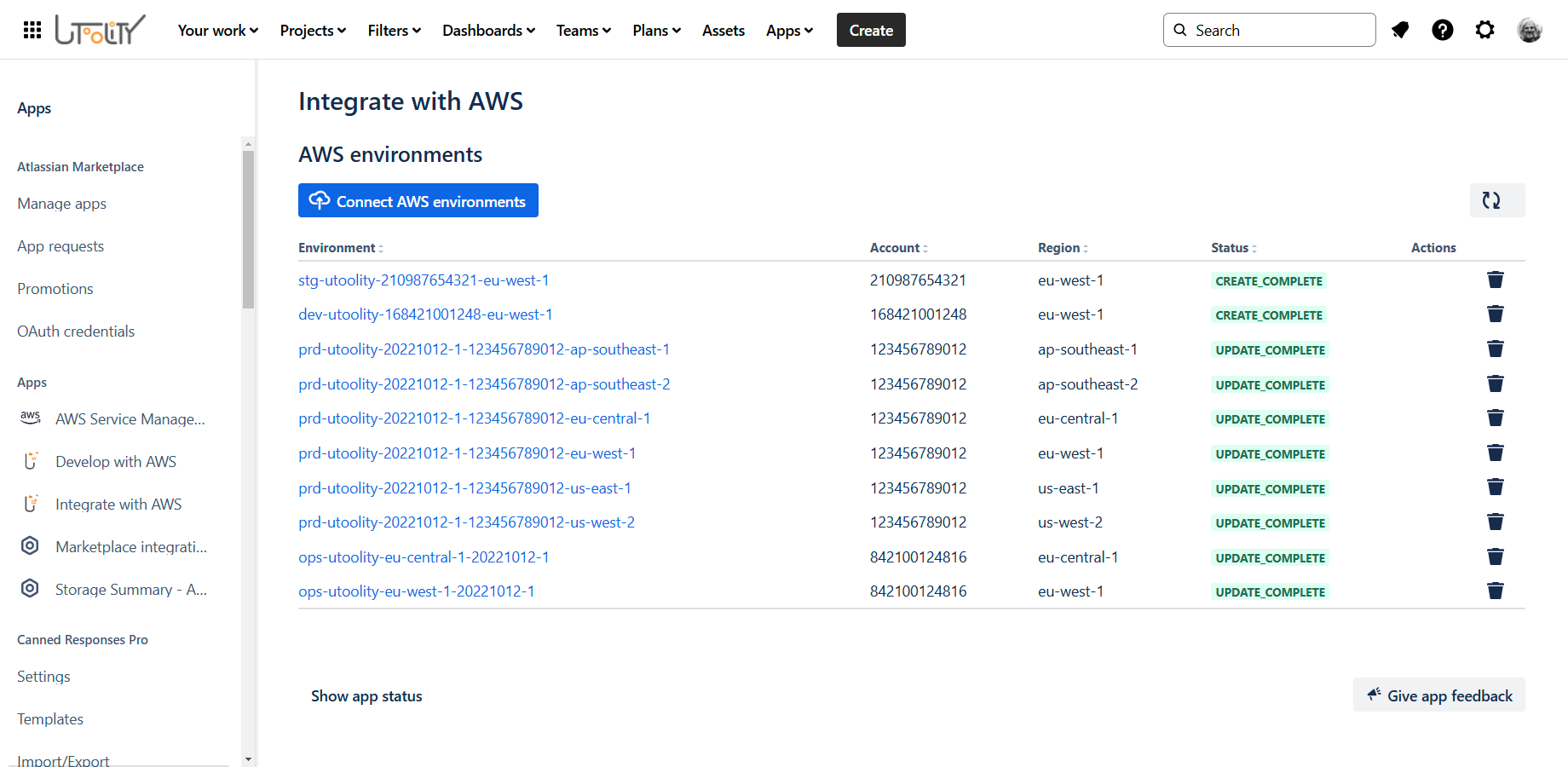Viewport: 1568px width, 767px height.
Task: Delete the prd us-east-1 environment
Action: [1496, 487]
